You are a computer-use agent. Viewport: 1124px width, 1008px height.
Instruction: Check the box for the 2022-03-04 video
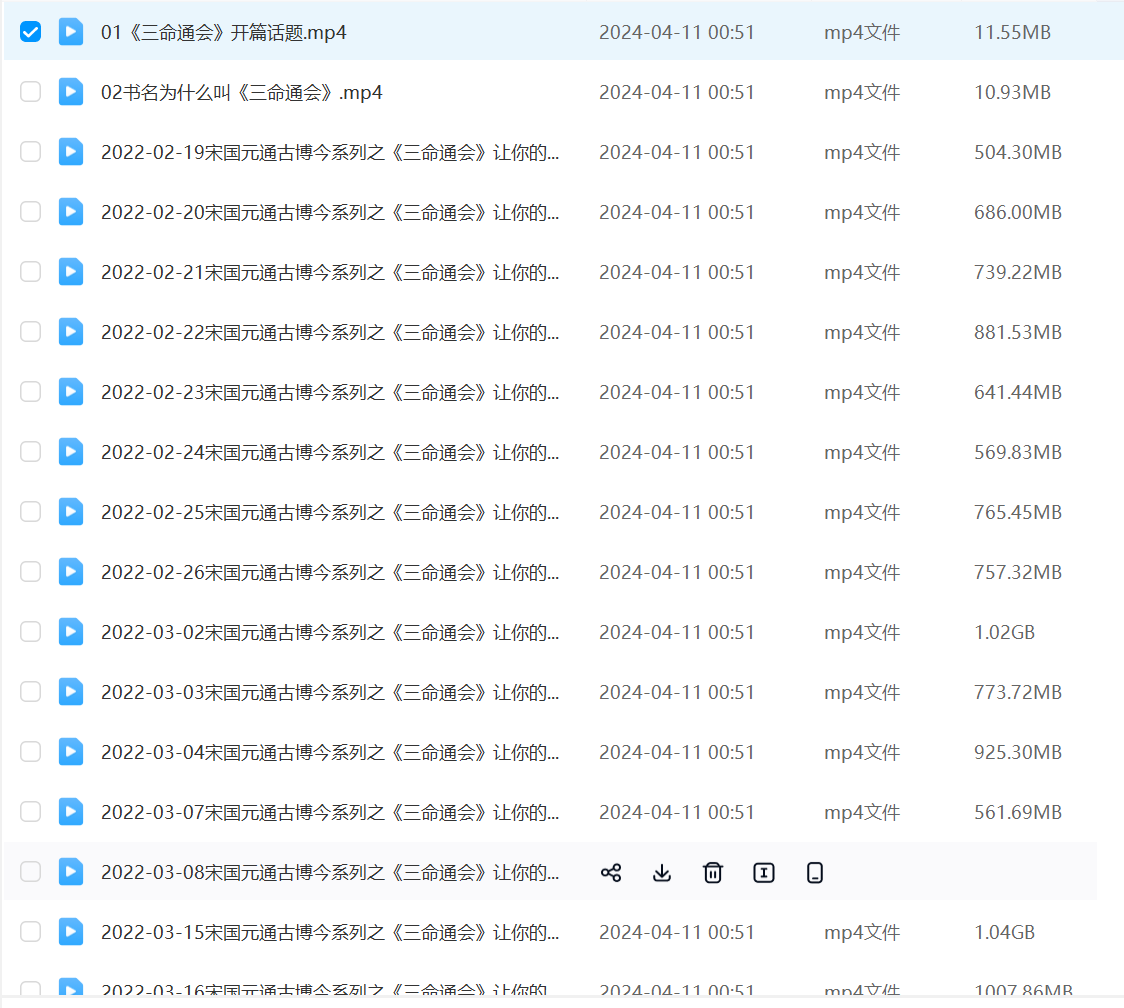(x=31, y=752)
